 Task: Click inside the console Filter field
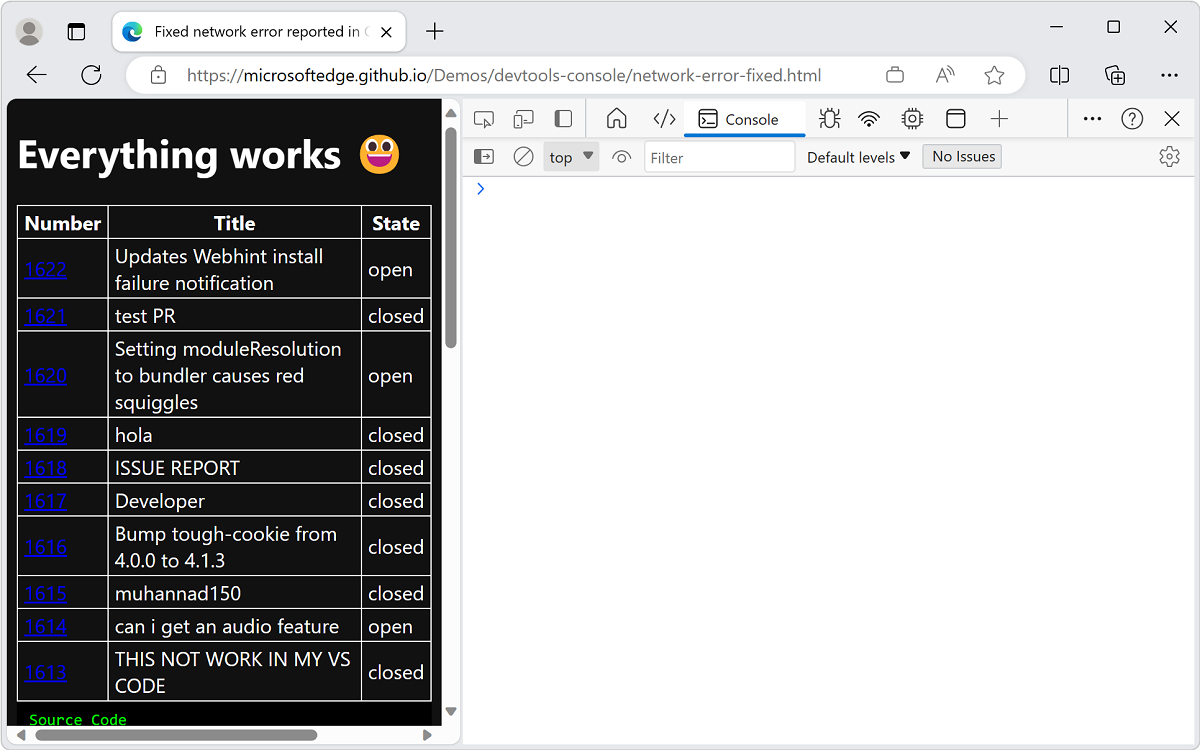click(719, 156)
